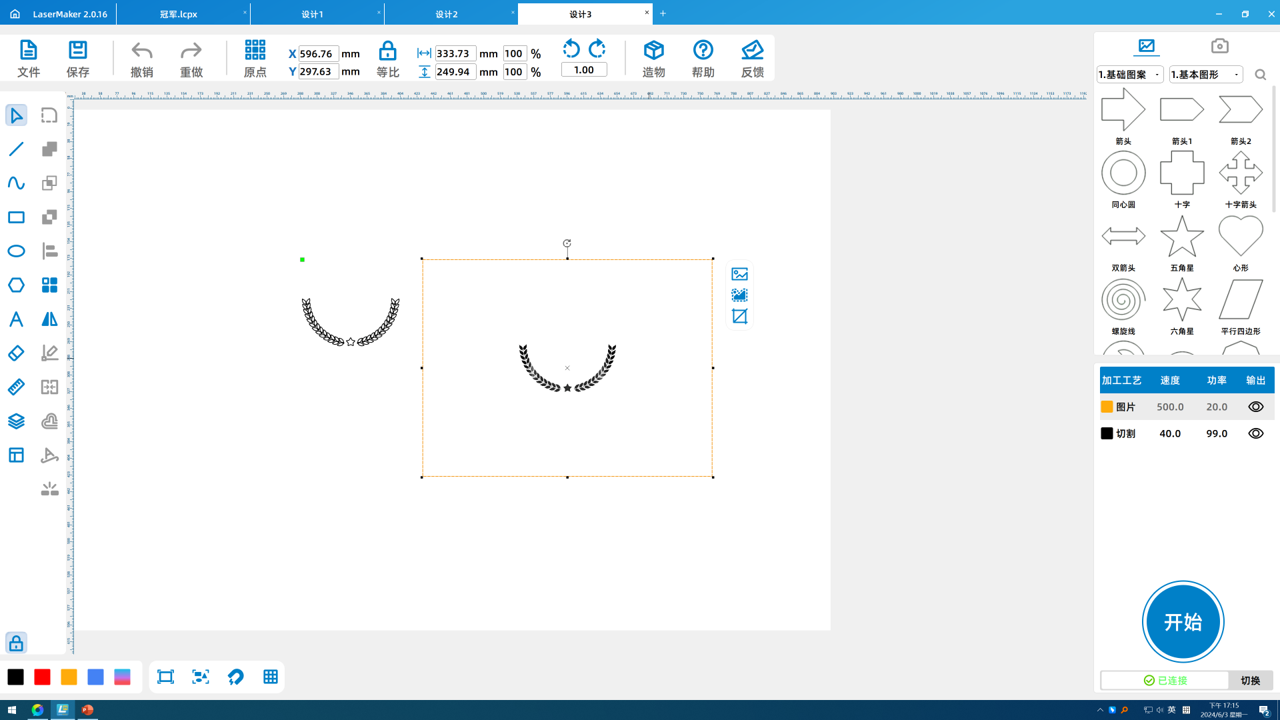Select the rectangle drawing tool

tap(16, 217)
